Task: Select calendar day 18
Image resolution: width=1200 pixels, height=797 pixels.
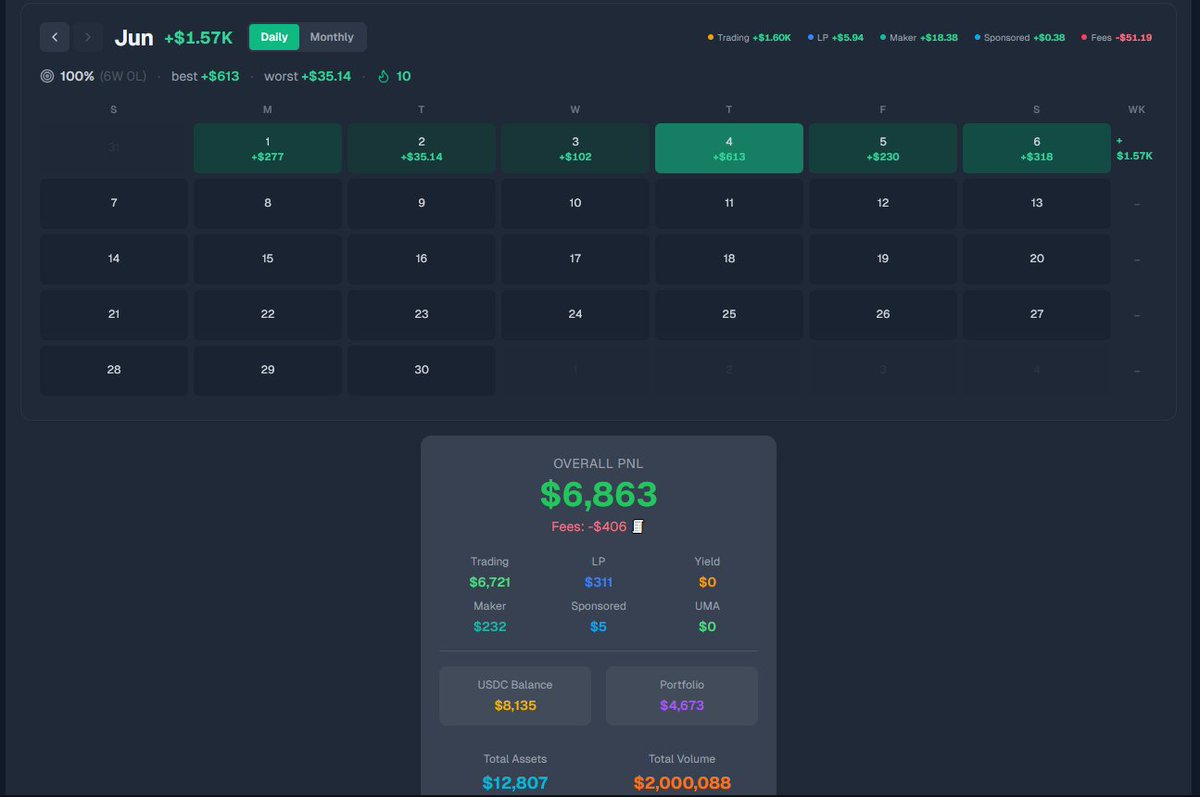Action: point(729,259)
